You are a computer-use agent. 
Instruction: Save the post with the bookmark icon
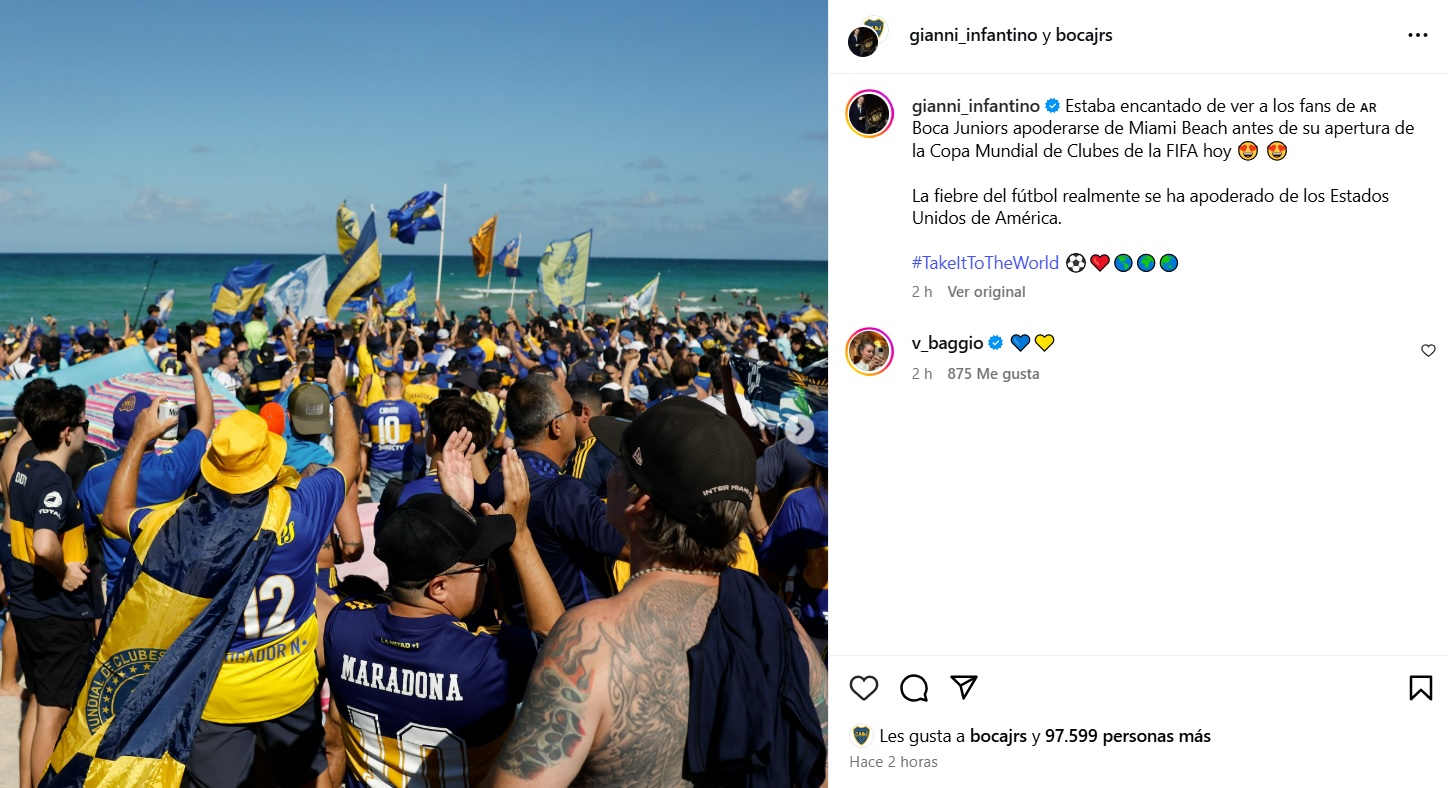click(x=1420, y=688)
